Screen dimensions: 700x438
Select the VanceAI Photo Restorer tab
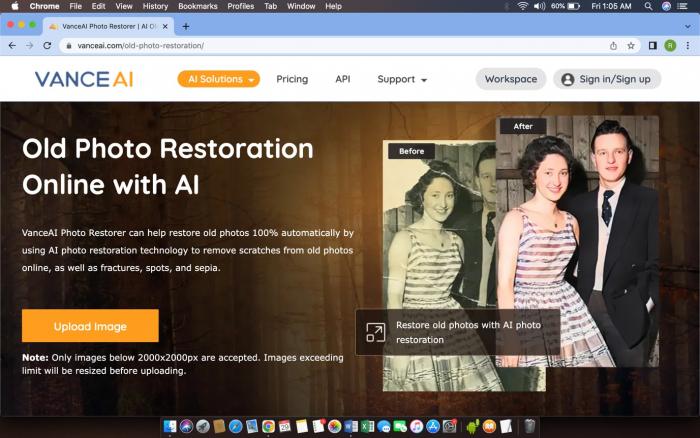[x=107, y=26]
